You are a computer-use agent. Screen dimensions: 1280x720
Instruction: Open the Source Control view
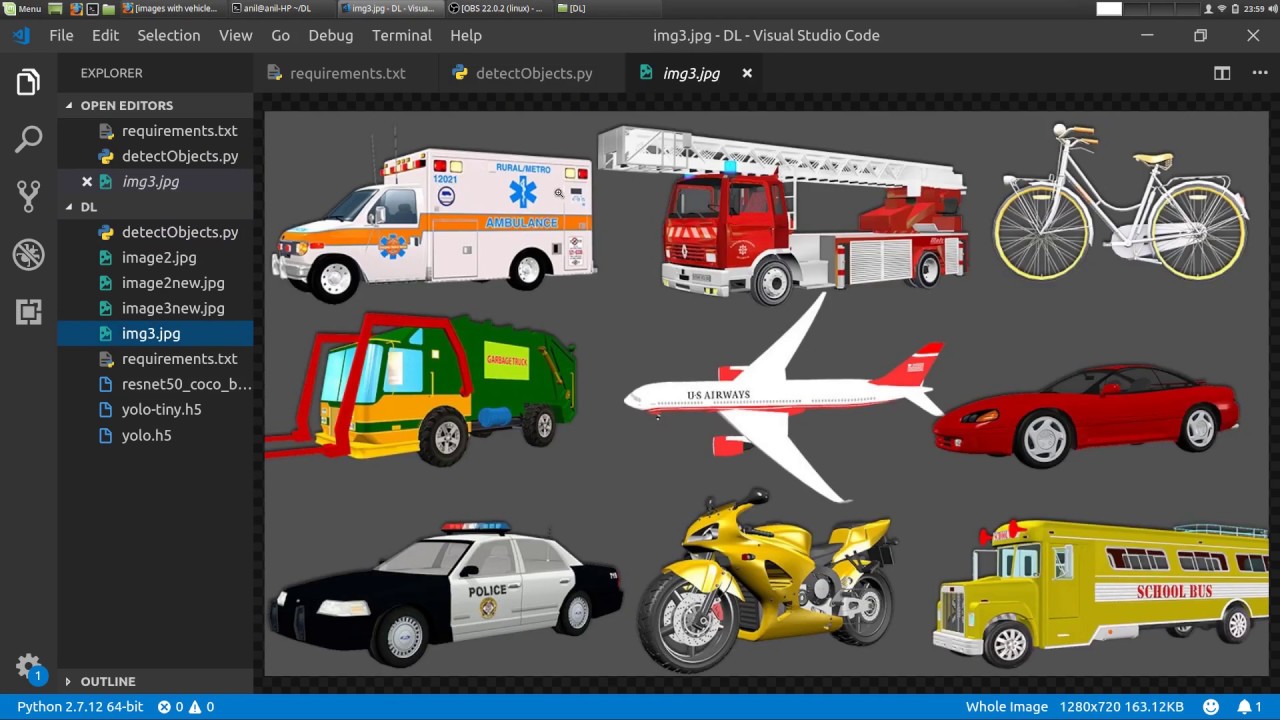28,196
